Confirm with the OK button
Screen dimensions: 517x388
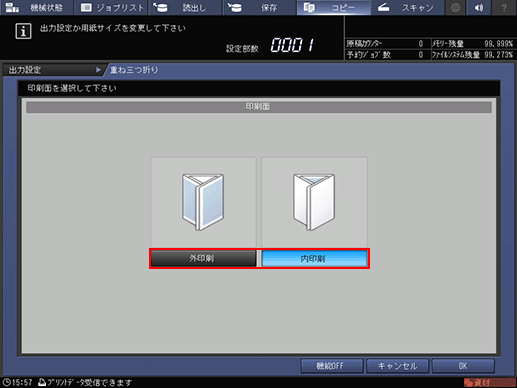(463, 366)
